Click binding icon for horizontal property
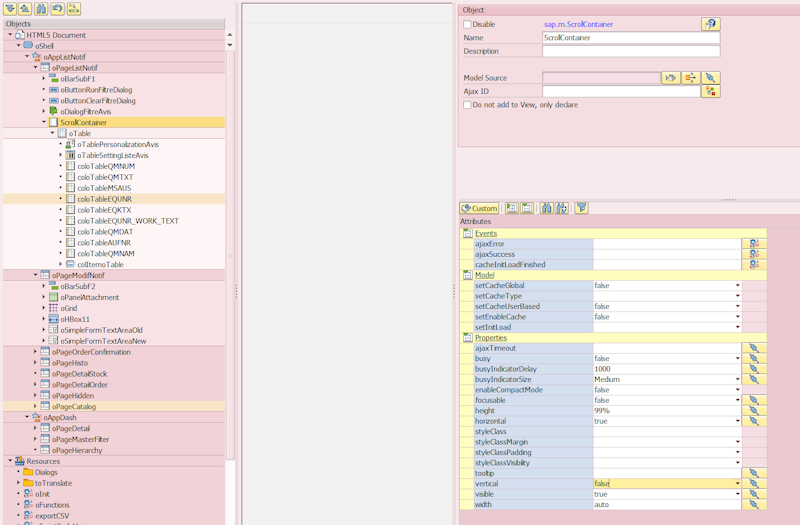The height and width of the screenshot is (525, 800). [x=754, y=421]
